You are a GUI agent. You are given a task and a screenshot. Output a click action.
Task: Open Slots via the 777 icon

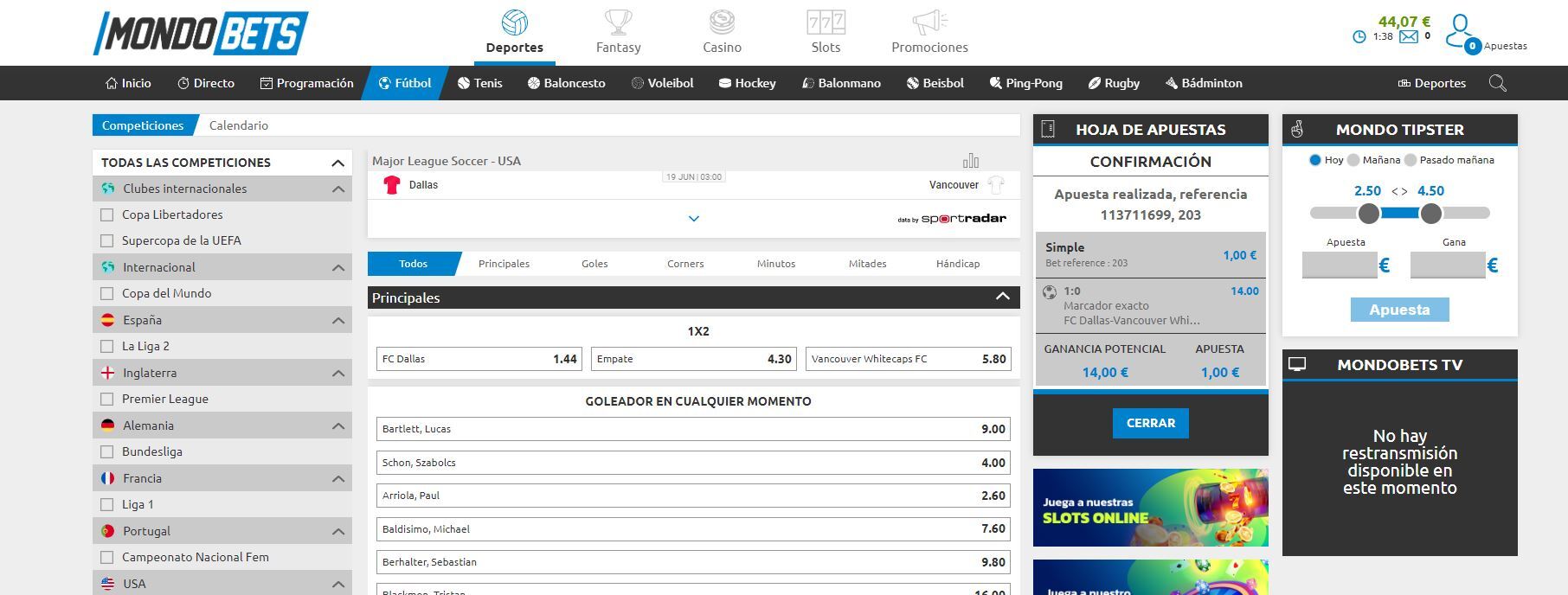point(826,22)
